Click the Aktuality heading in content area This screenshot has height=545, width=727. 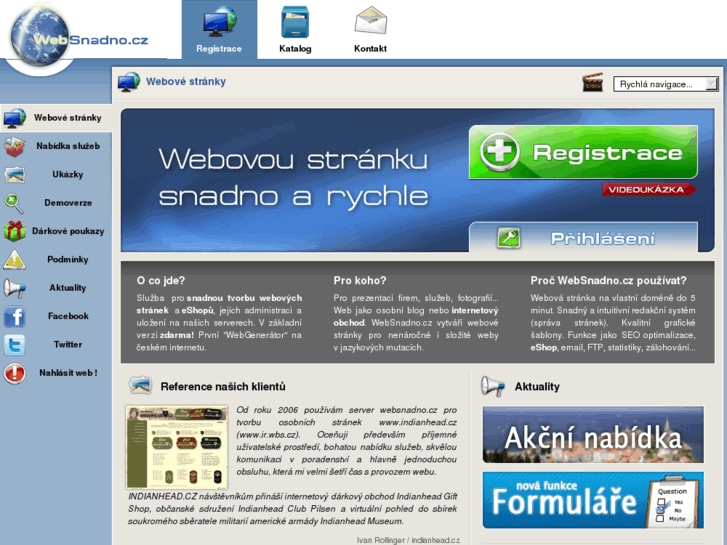click(x=537, y=386)
